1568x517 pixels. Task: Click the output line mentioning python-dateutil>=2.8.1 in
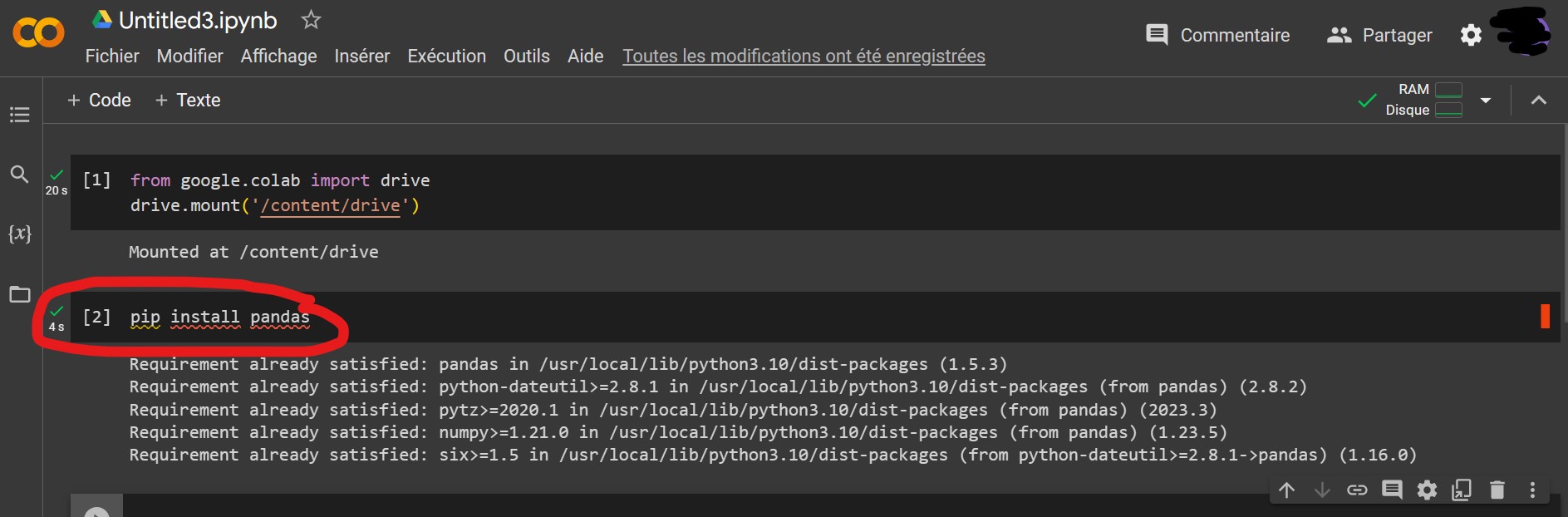(718, 387)
